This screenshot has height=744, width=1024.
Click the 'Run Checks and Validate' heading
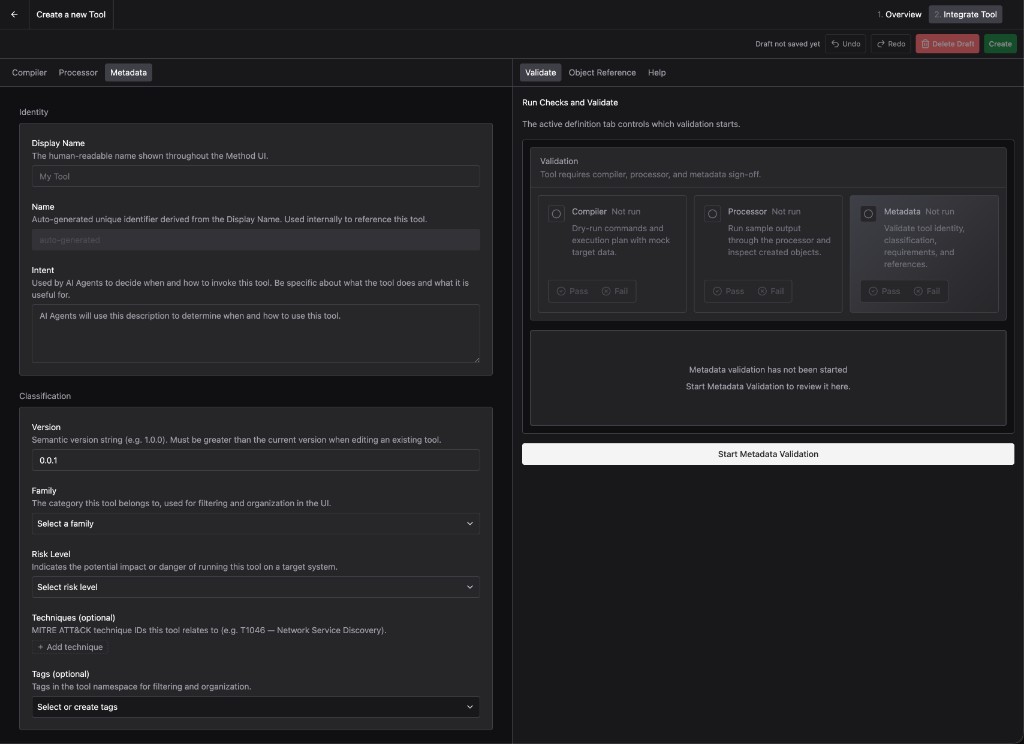click(x=570, y=103)
